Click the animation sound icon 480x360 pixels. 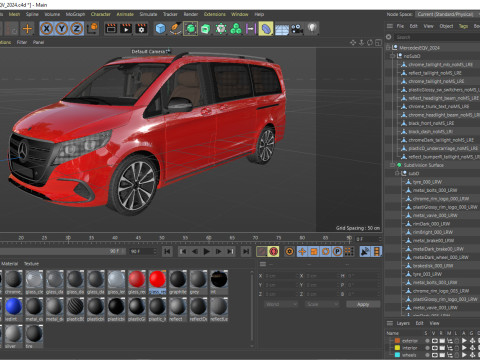[x=365, y=251]
